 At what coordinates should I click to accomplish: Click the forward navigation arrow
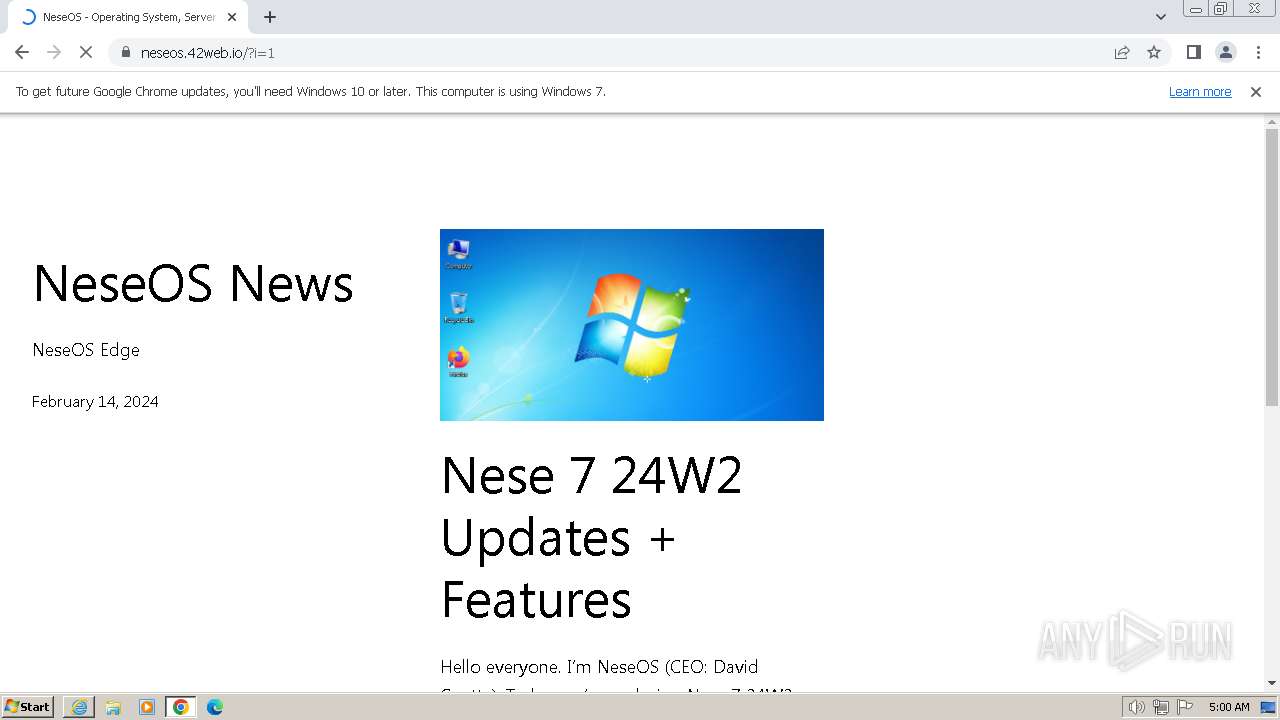[x=54, y=52]
